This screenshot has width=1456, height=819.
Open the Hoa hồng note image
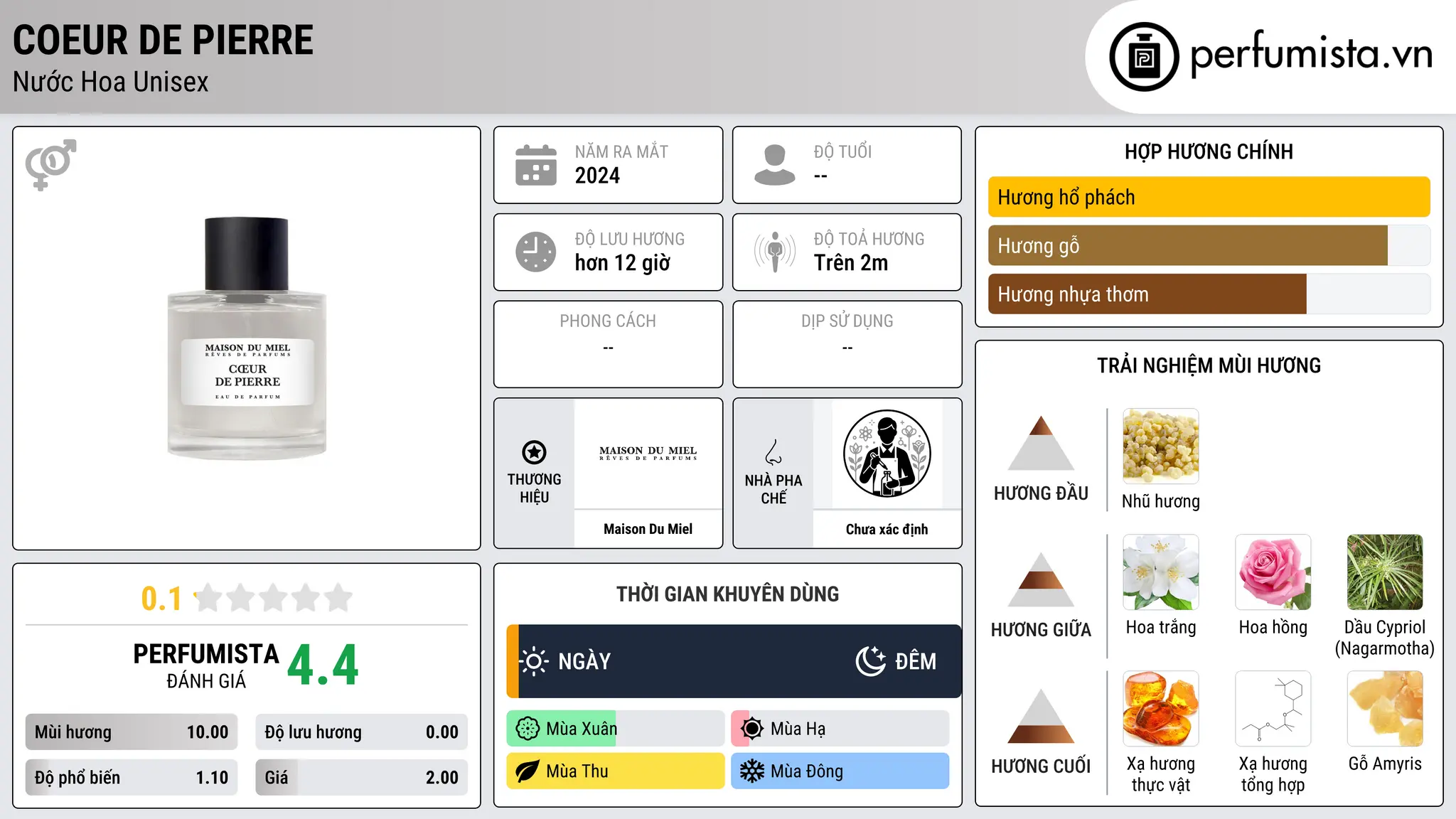pos(1273,572)
